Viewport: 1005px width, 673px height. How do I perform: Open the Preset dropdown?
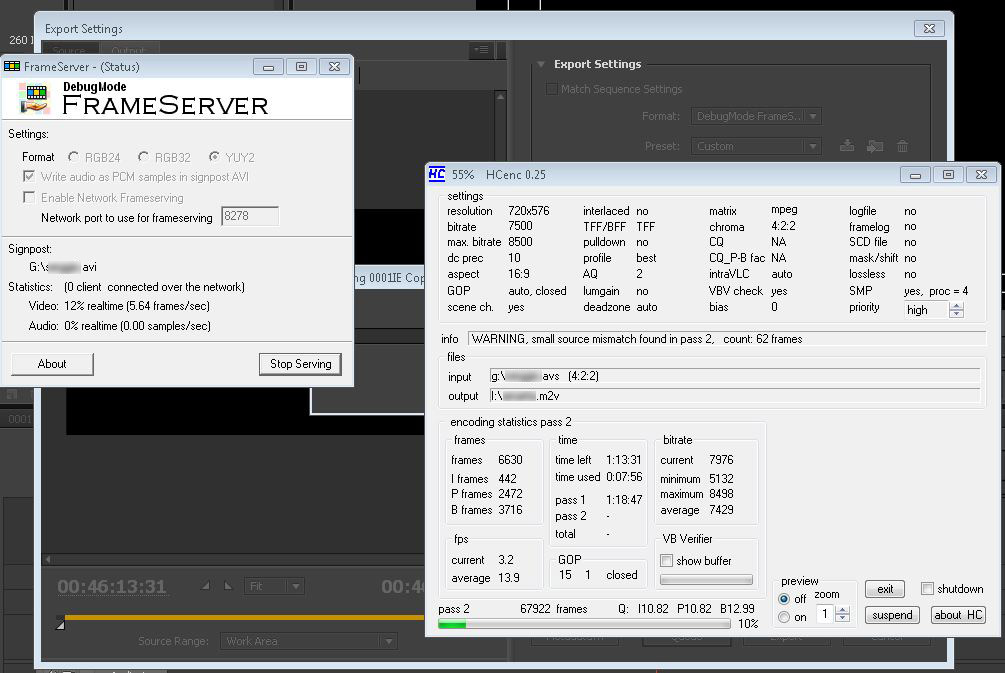tap(756, 146)
